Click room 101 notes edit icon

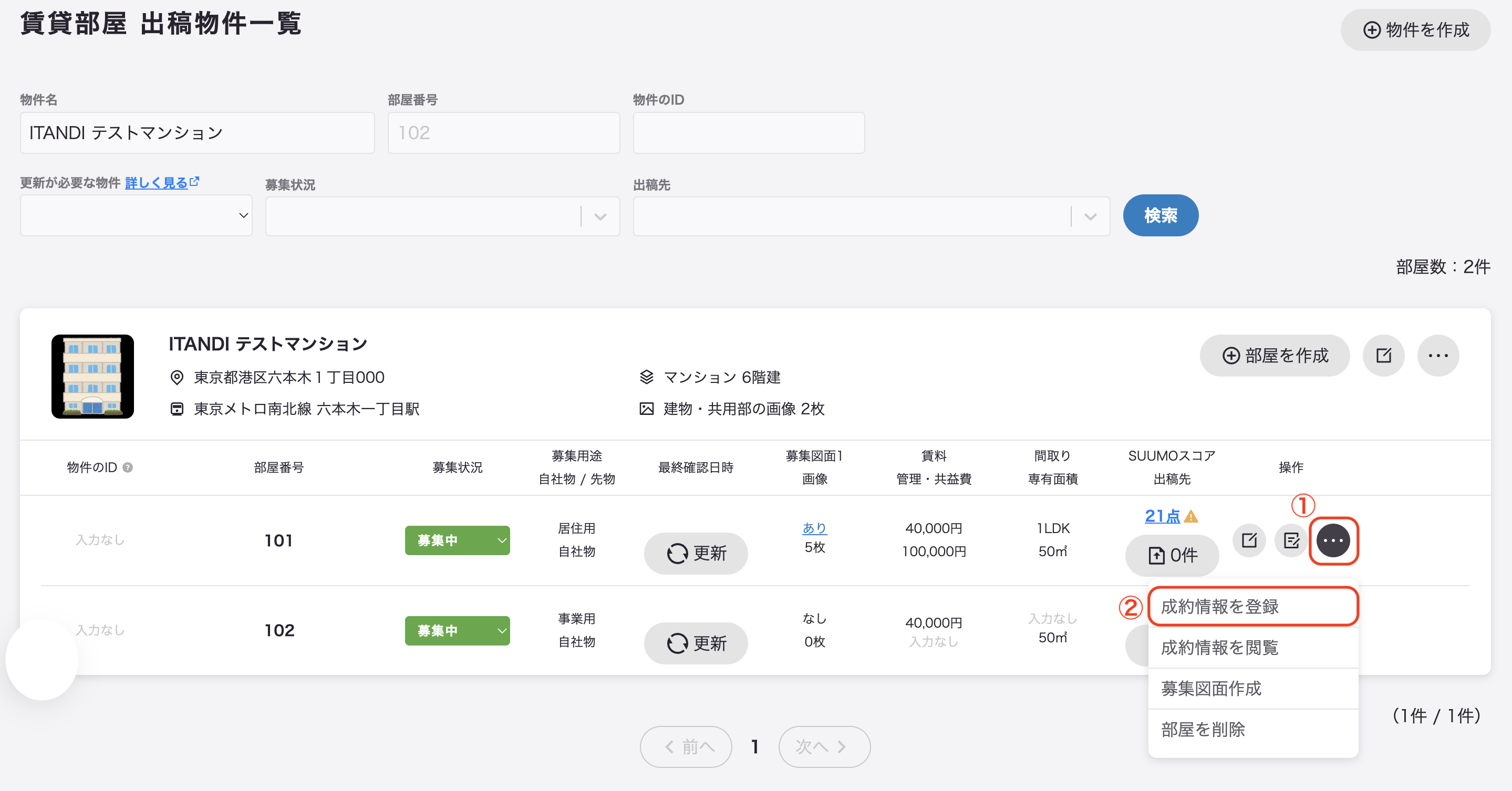click(1291, 540)
